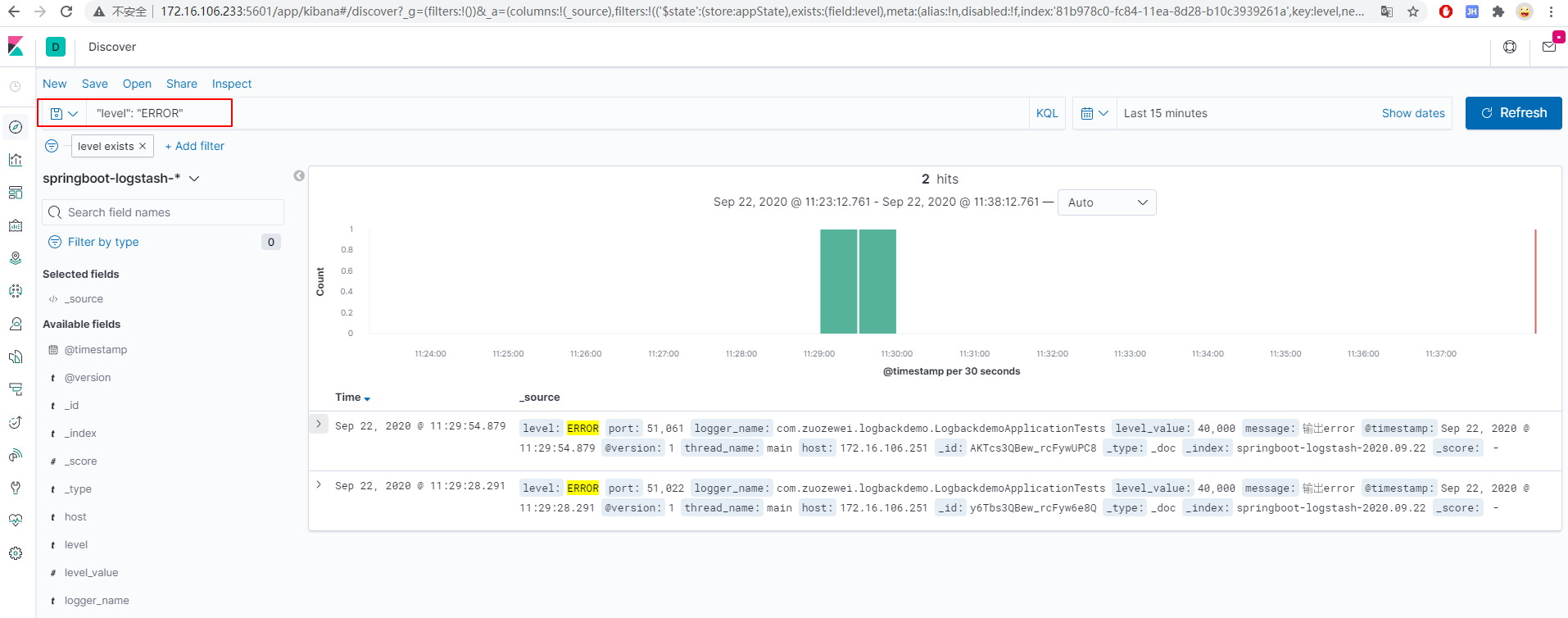Open the saved query menu dropdown
Viewport: 1568px width, 618px height.
coord(64,113)
